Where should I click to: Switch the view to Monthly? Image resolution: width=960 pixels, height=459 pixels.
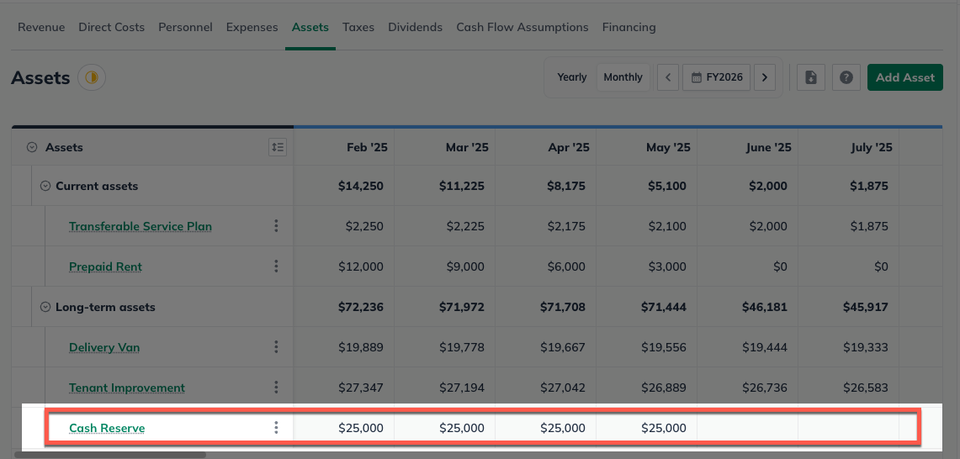[623, 77]
